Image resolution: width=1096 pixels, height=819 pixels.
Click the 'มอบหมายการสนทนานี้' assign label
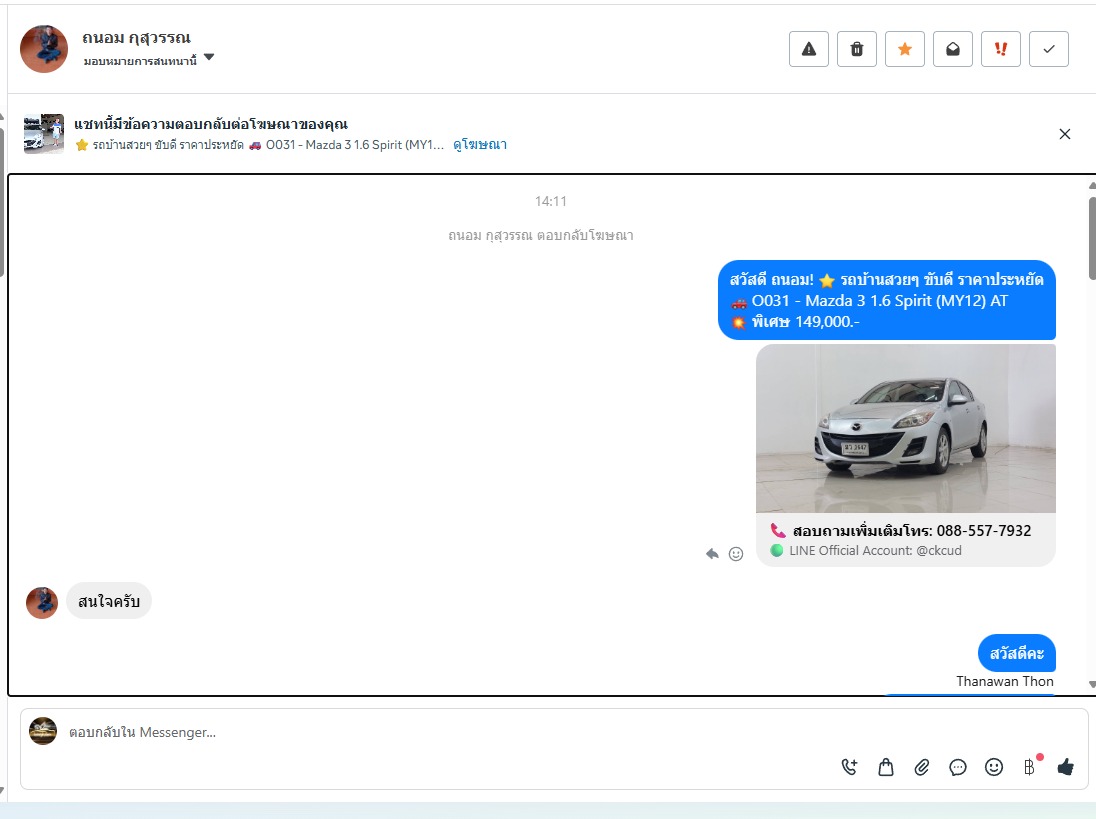tap(140, 61)
